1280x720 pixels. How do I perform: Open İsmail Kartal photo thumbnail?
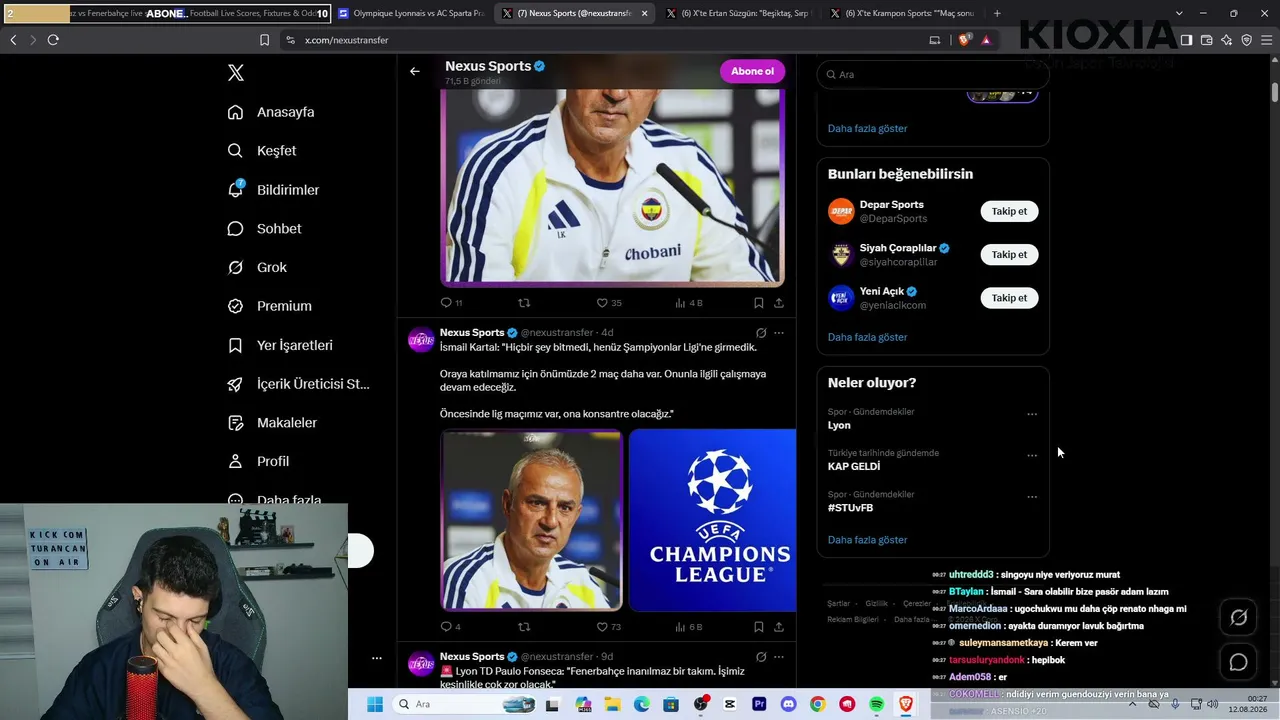coord(531,520)
